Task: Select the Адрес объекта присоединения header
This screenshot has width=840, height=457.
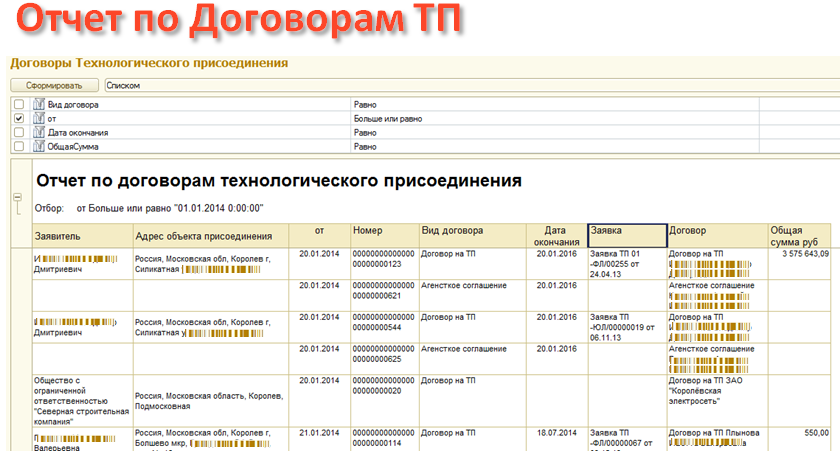Action: coord(210,236)
